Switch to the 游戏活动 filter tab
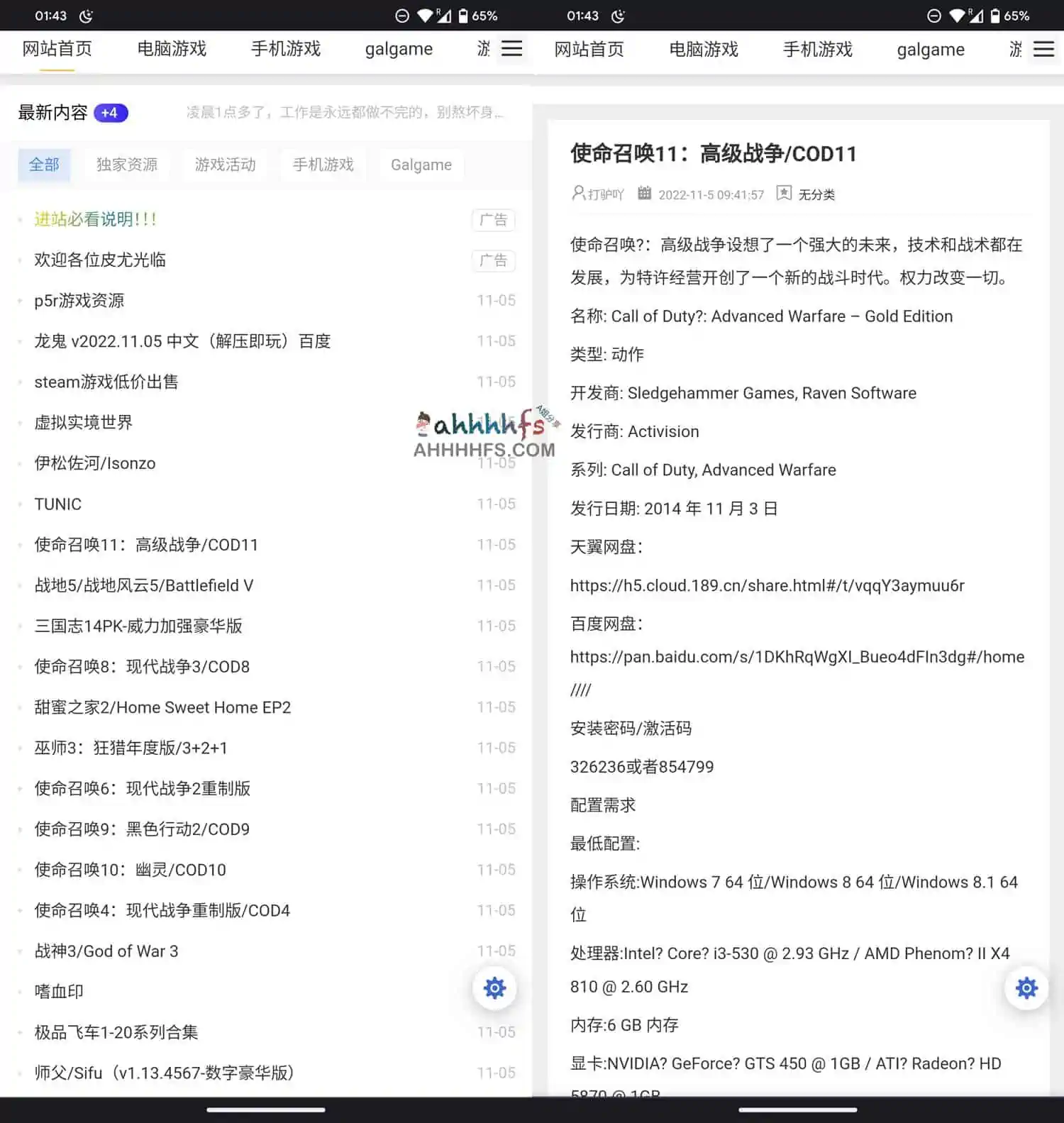Viewport: 1064px width, 1123px height. pos(225,165)
